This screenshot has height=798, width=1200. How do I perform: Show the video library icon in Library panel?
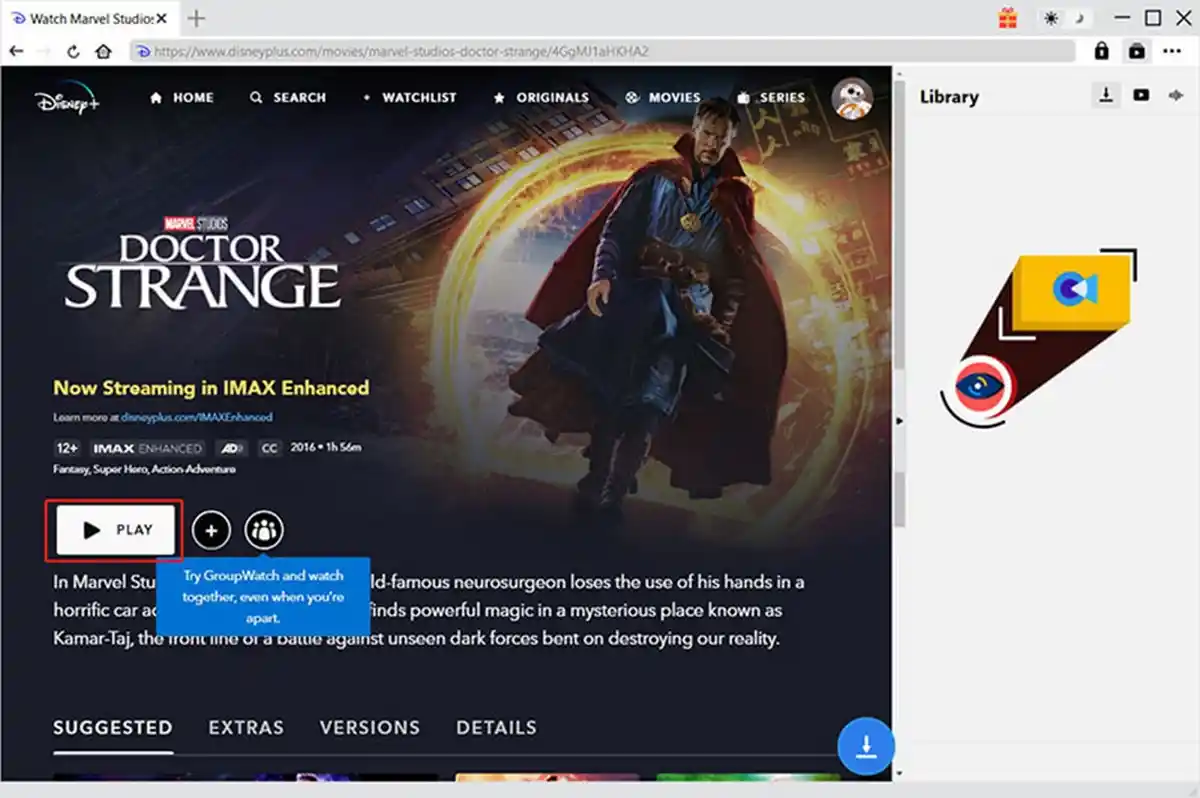tap(1141, 95)
